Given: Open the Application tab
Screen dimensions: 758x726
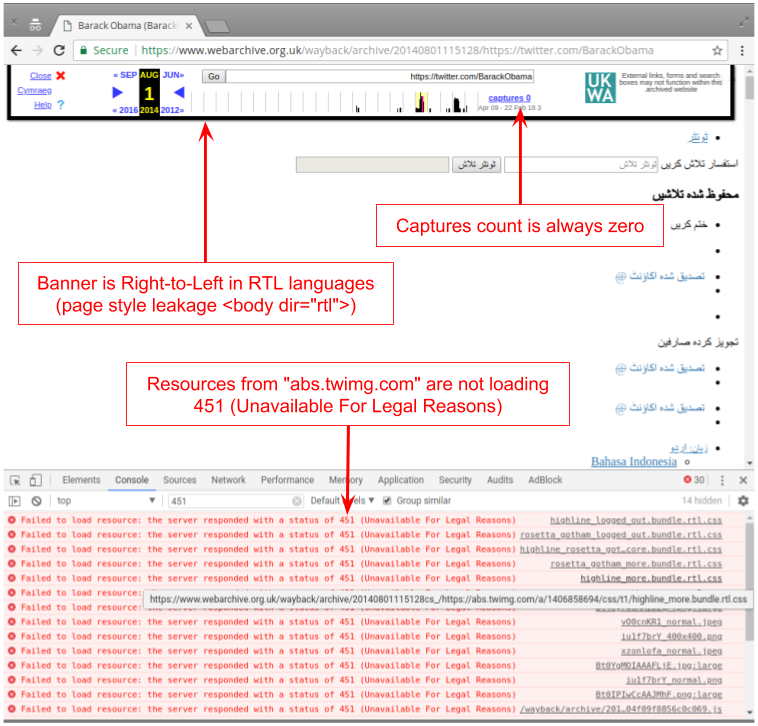Looking at the screenshot, I should [x=401, y=480].
